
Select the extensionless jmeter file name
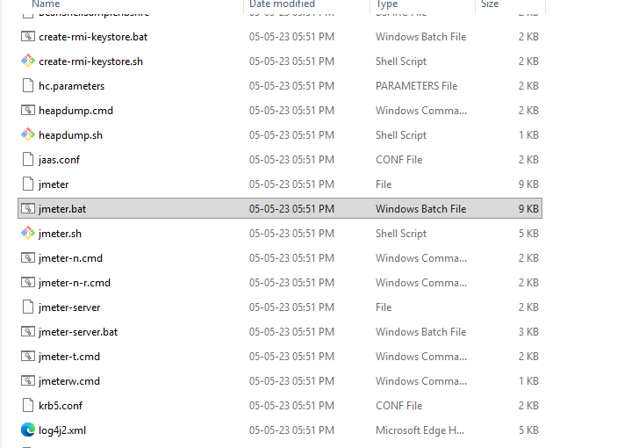(53, 185)
